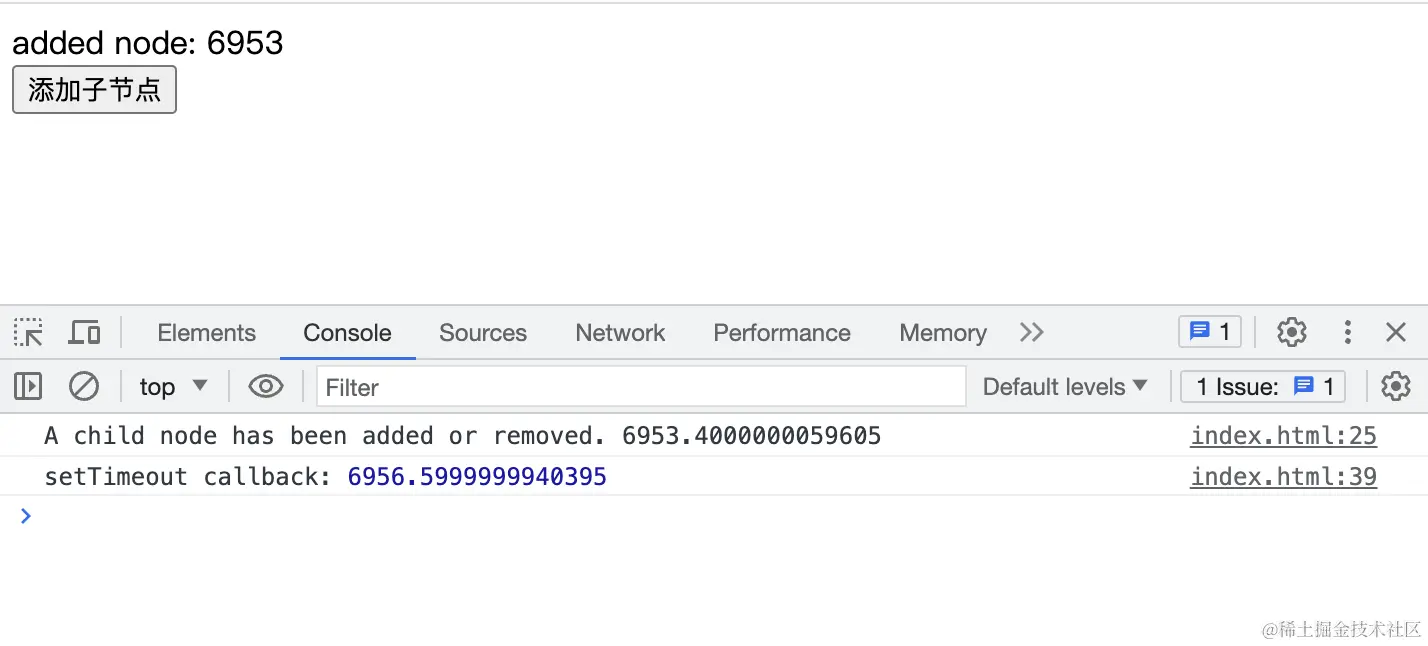Switch to the Network tab
Screen dimensions: 1428x646
coord(620,333)
